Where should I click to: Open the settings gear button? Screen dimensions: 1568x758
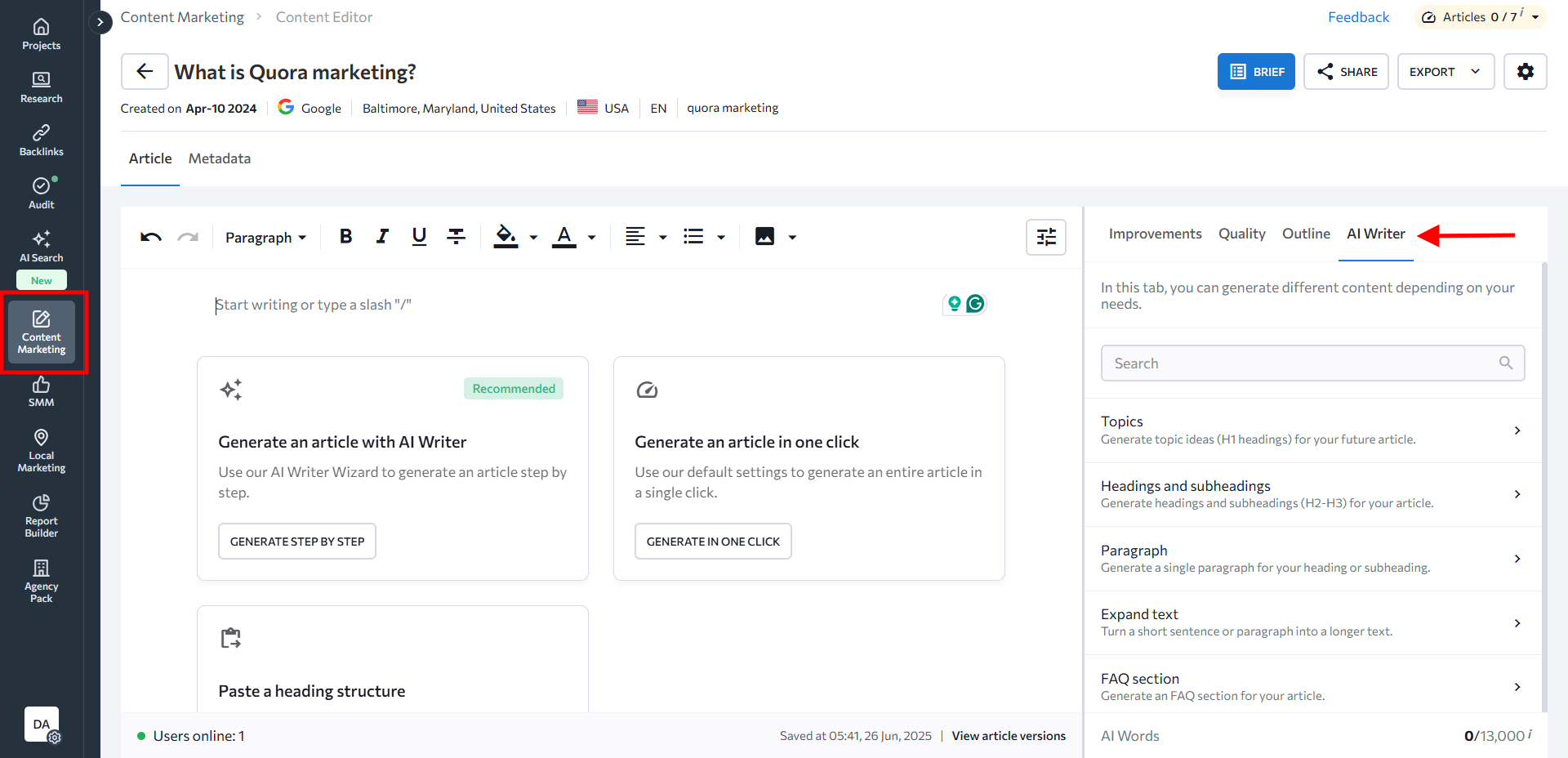[1525, 72]
